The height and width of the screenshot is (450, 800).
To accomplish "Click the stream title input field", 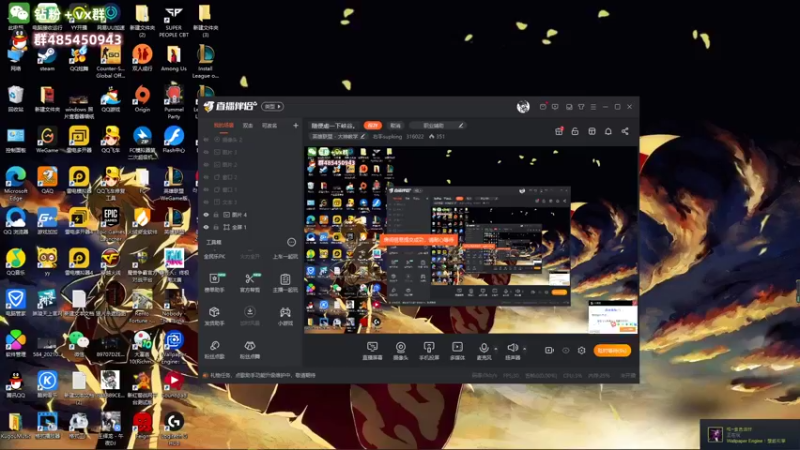I will click(x=333, y=126).
